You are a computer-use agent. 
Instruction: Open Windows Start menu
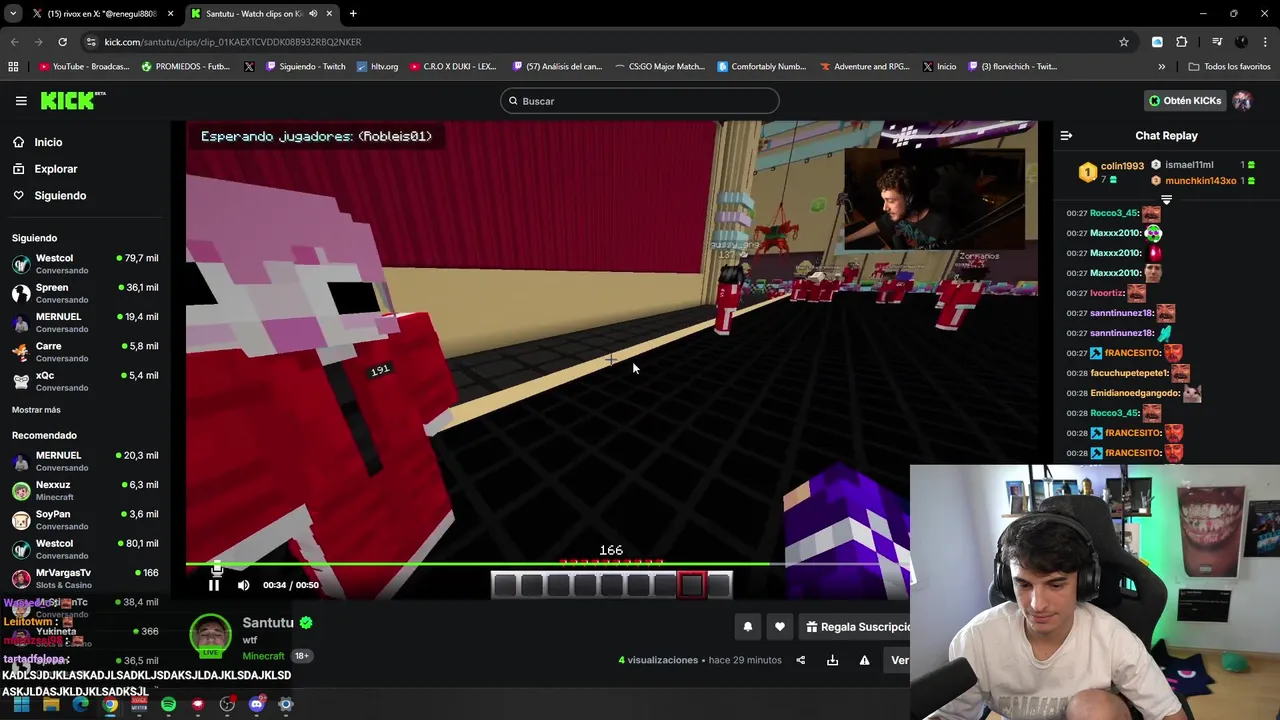coord(21,705)
